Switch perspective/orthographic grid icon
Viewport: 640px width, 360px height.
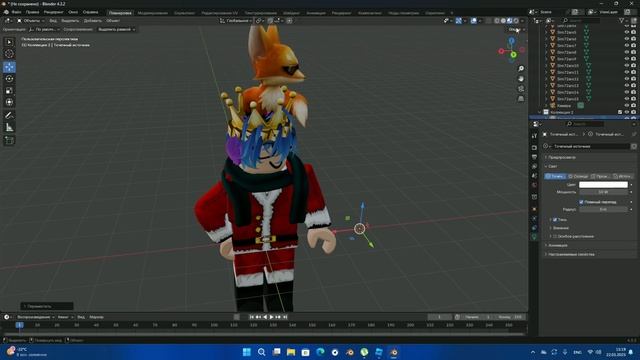pos(521,99)
